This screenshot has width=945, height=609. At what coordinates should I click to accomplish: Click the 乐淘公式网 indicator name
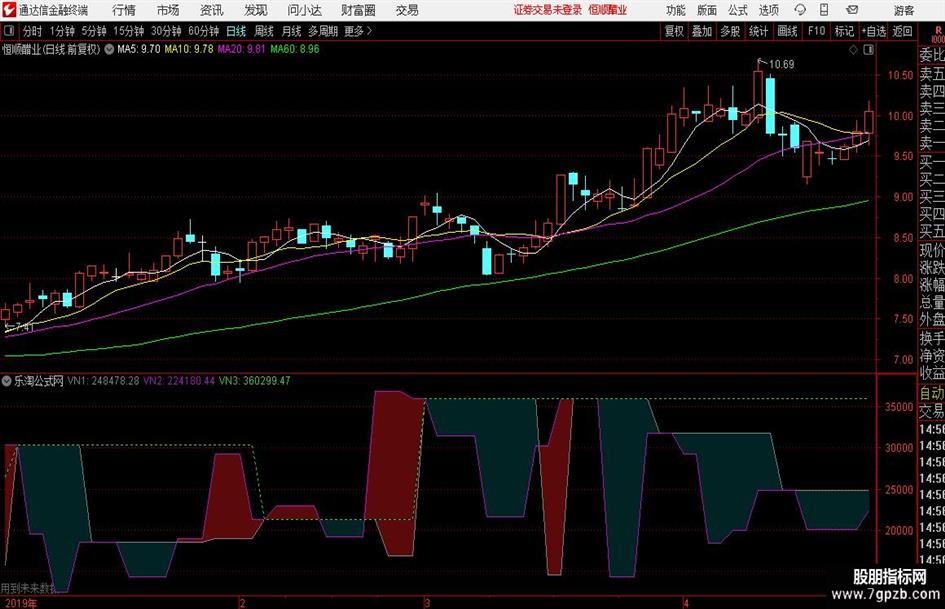click(39, 381)
